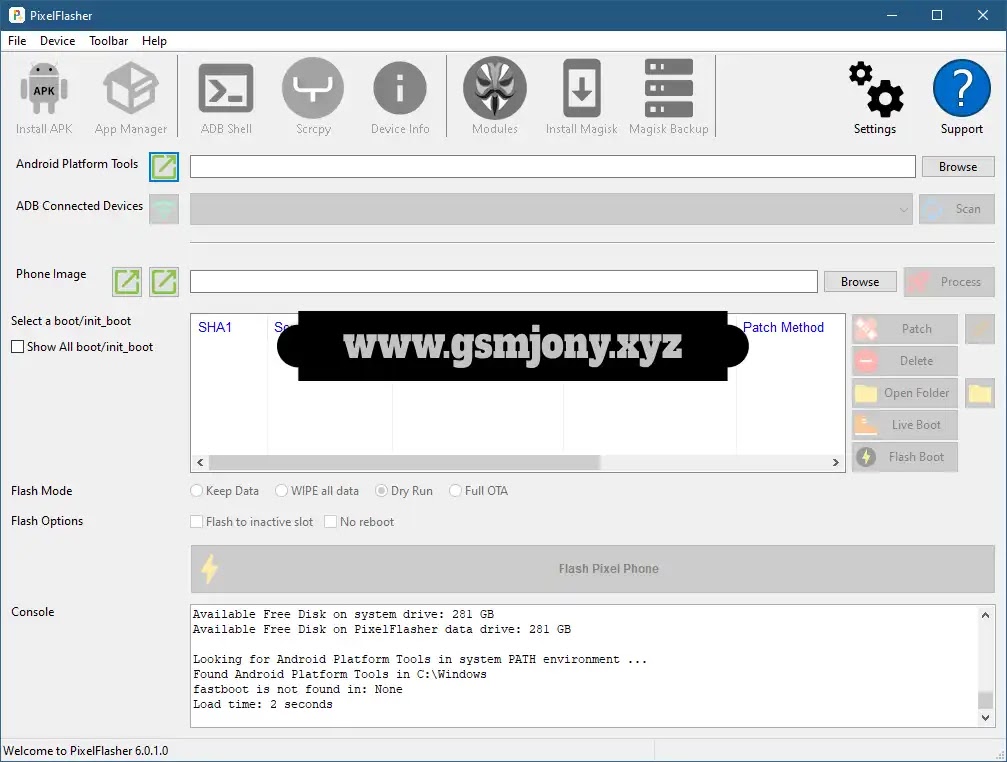
Task: Click the small icon button next to Patch
Action: [x=979, y=329]
